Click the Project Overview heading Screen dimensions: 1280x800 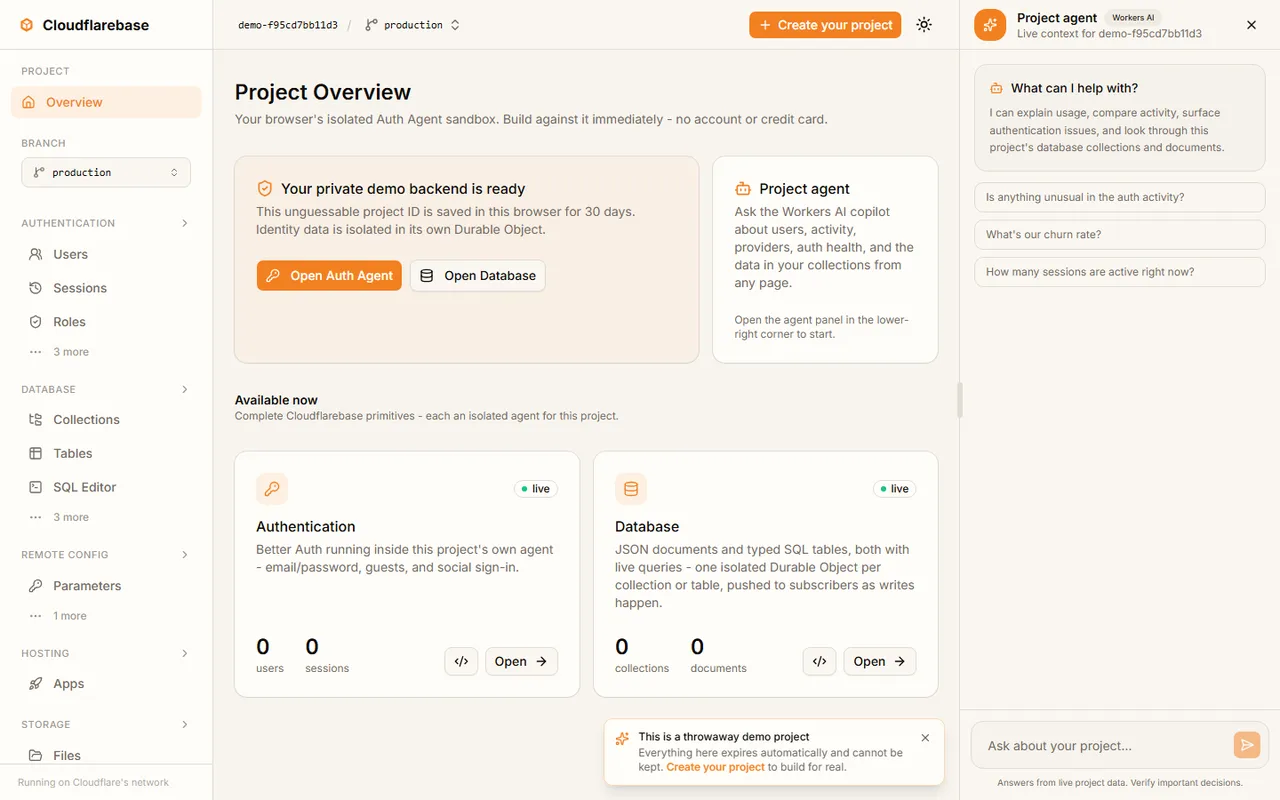[323, 92]
